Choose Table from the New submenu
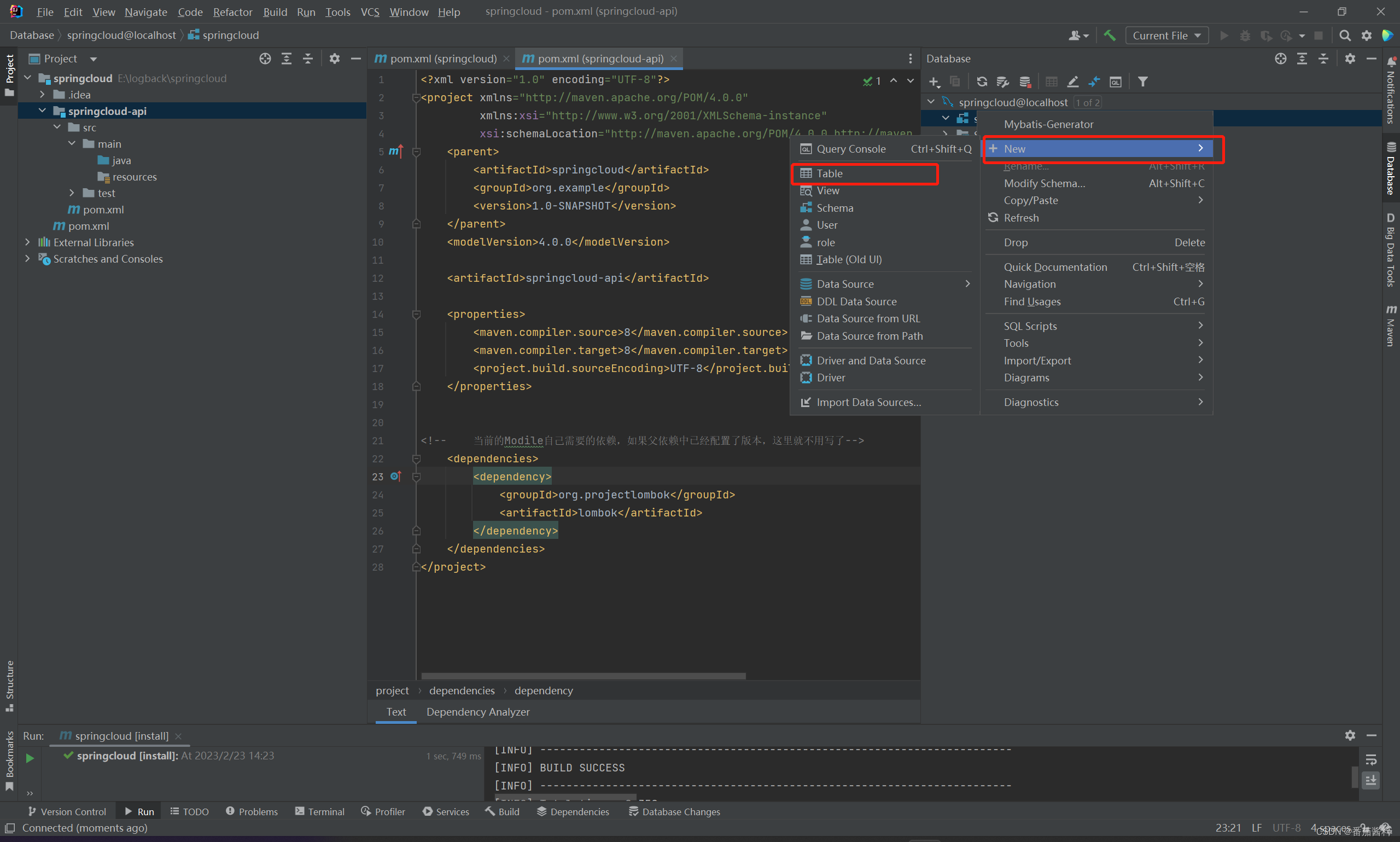This screenshot has height=842, width=1400. pyautogui.click(x=829, y=173)
